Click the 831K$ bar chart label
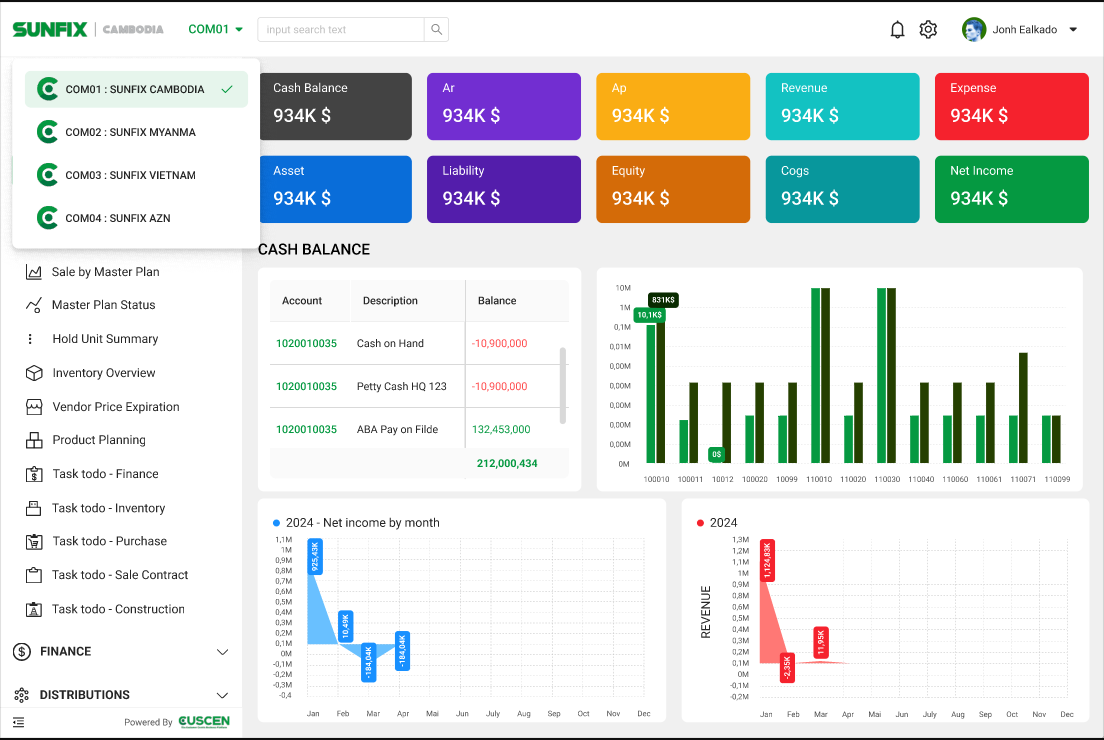1104x740 pixels. click(x=663, y=300)
